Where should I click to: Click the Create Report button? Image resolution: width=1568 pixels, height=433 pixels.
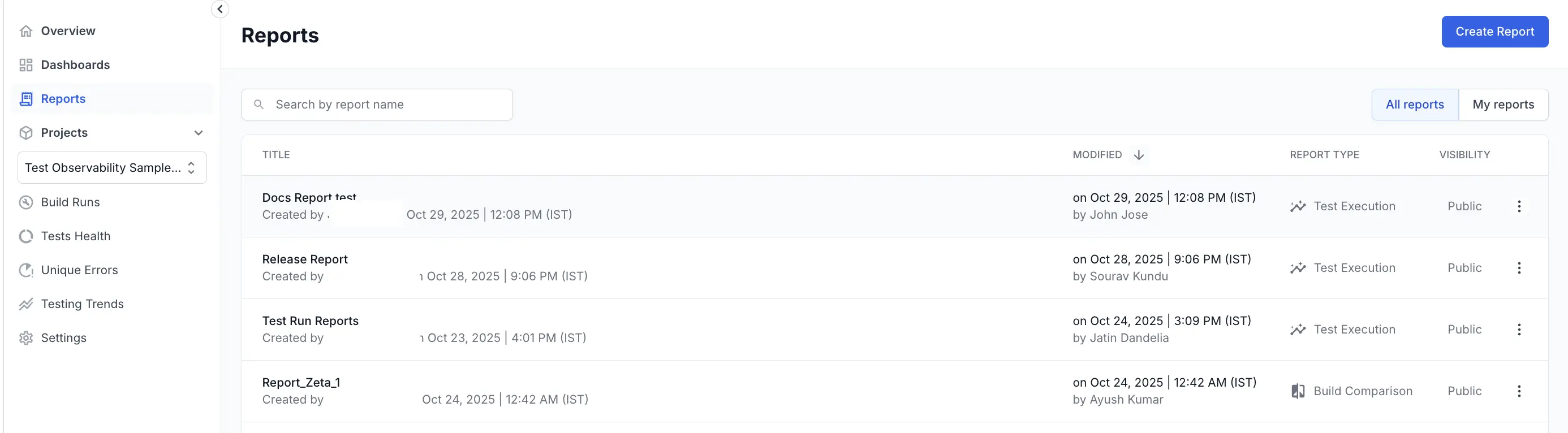pos(1495,31)
